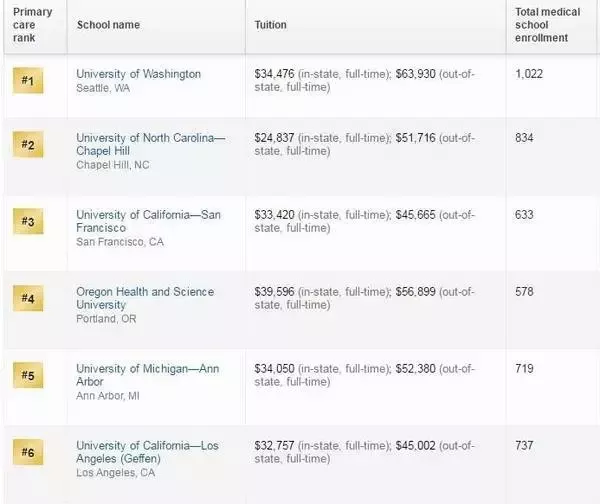The image size is (600, 504).
Task: Open University of Michigan—Ann Arbor link
Action: (x=148, y=375)
